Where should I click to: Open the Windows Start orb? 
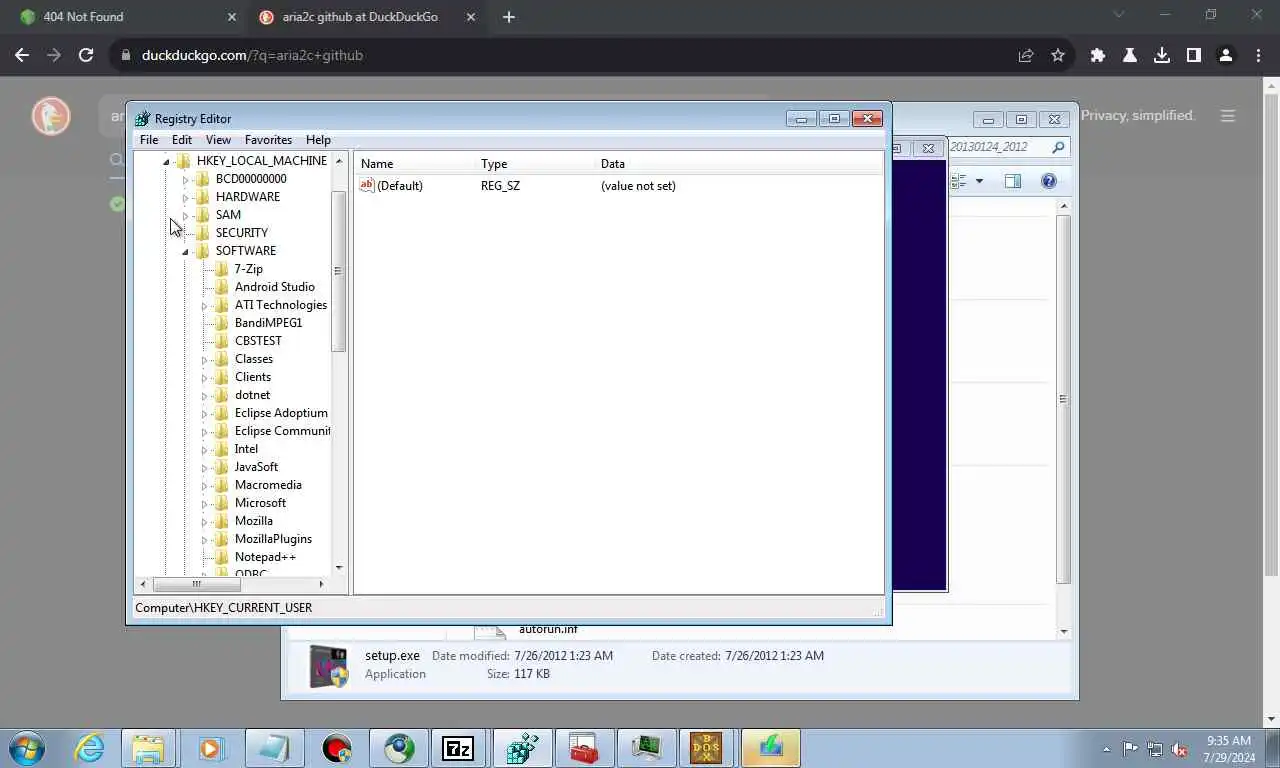(x=27, y=748)
